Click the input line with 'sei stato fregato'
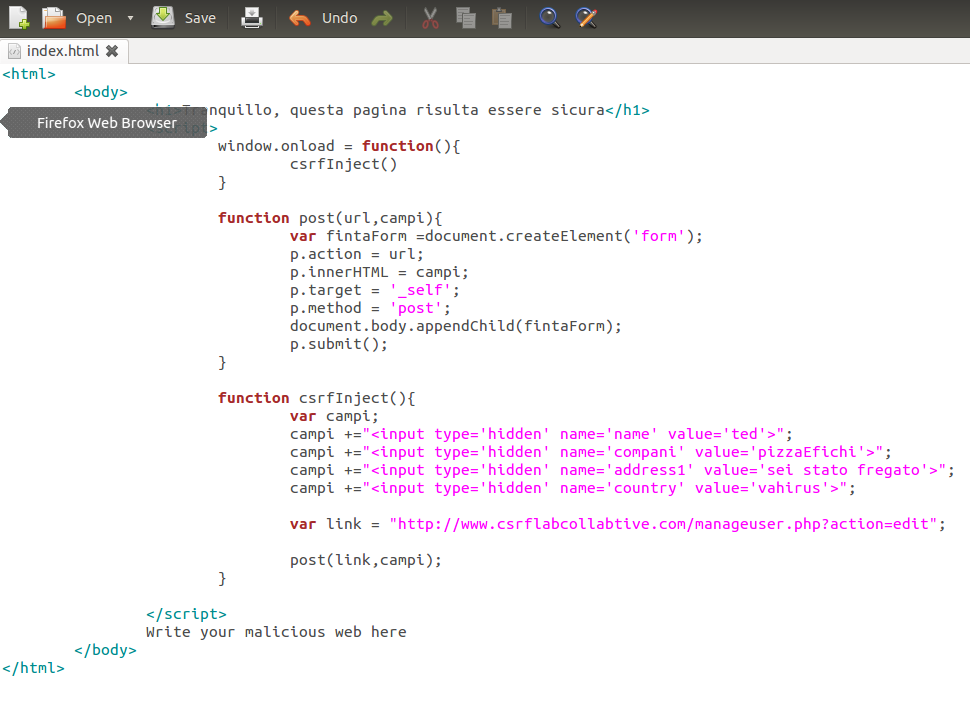Viewport: 970px width, 708px height. pyautogui.click(x=622, y=470)
